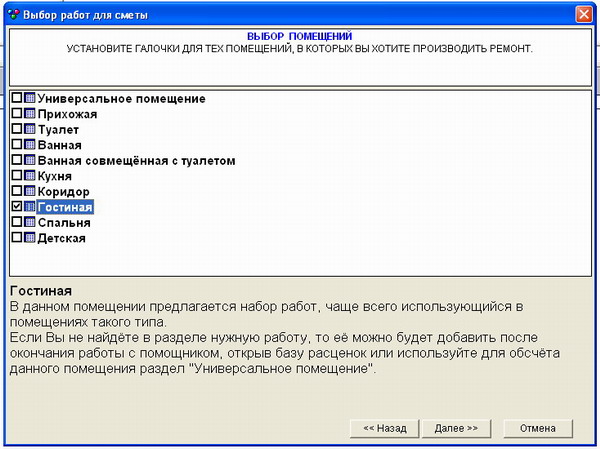Click the bold Гостиная description title
The image size is (600, 449).
tap(41, 291)
